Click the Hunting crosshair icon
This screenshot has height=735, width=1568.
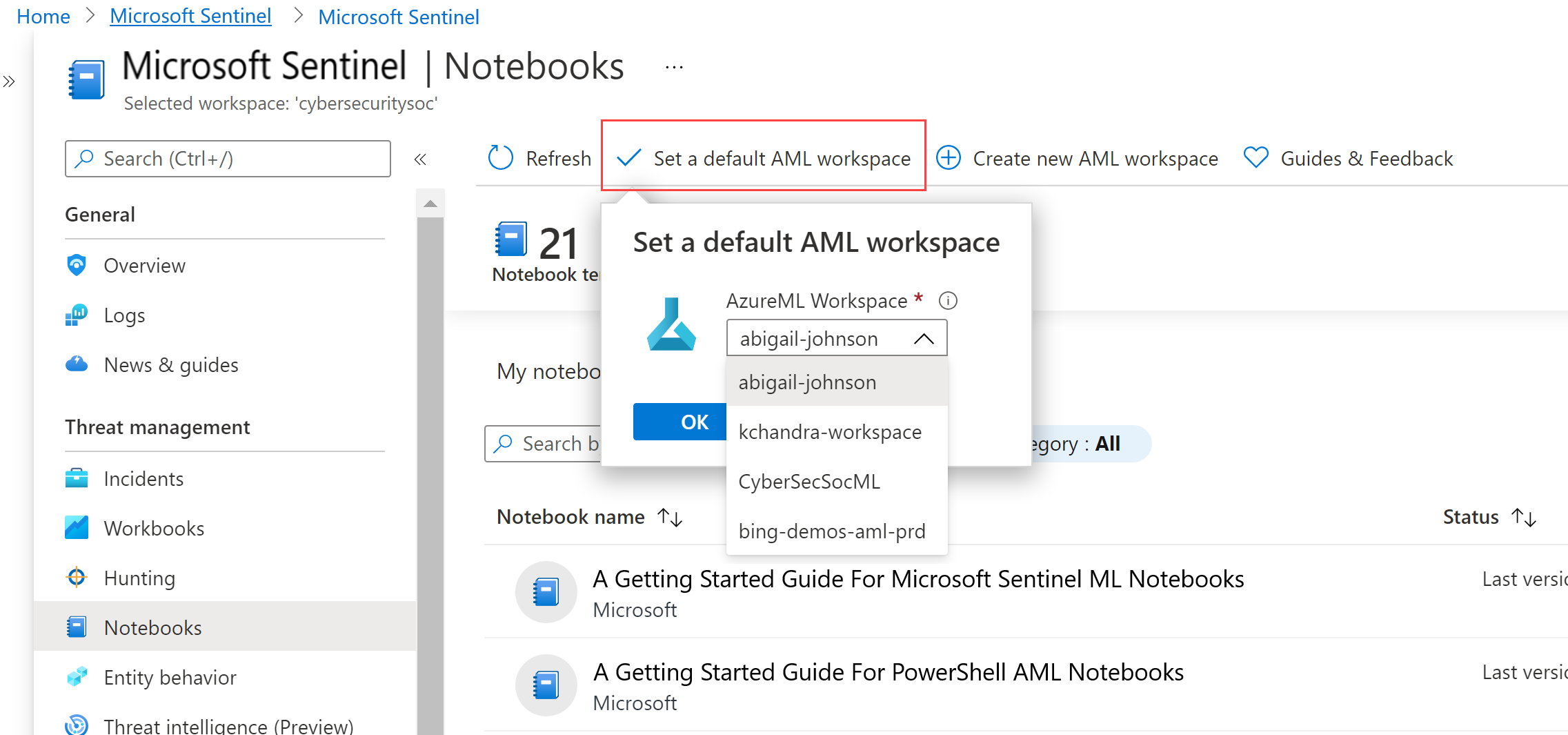click(76, 577)
